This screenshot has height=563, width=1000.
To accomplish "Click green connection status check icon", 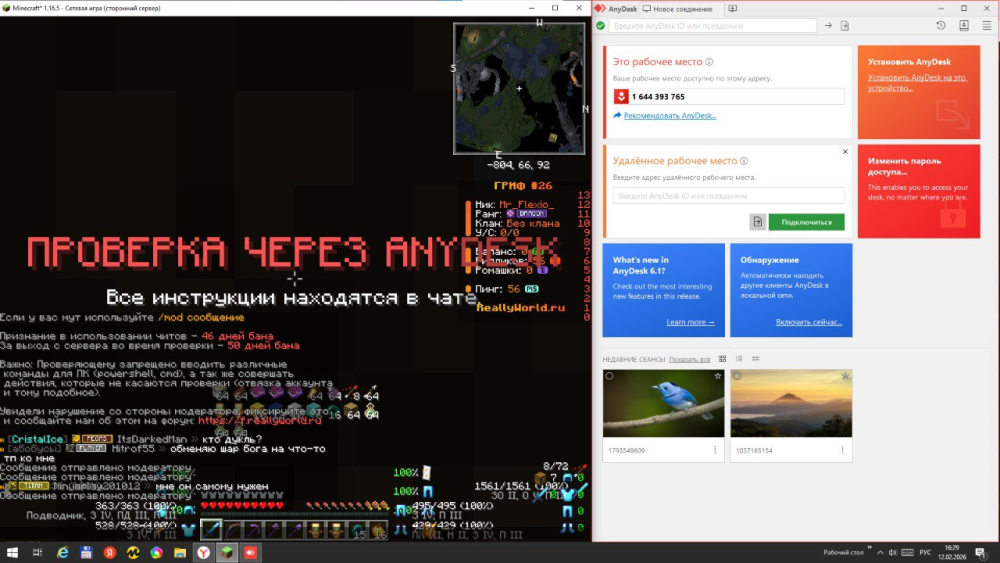I will pyautogui.click(x=600, y=26).
